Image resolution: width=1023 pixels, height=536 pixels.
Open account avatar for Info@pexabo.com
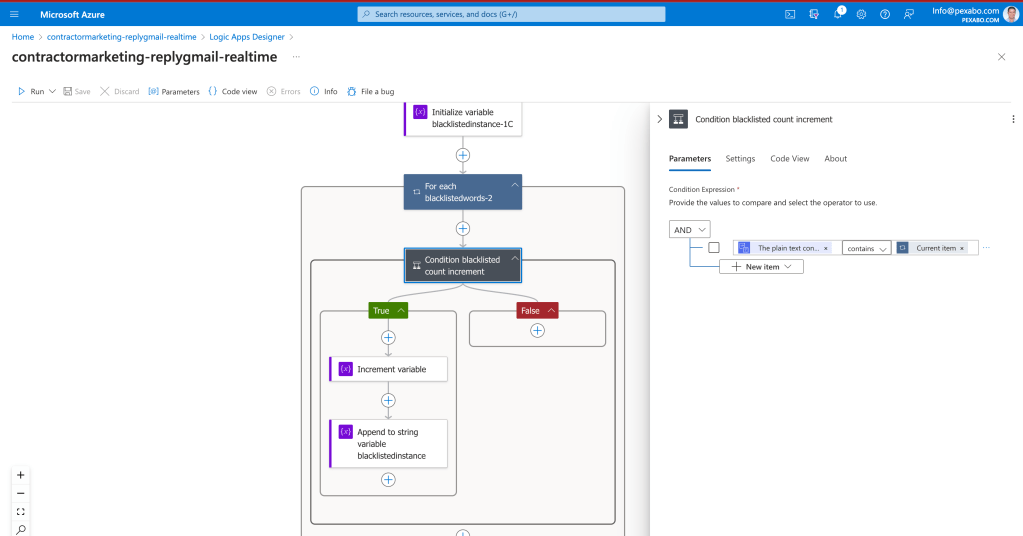(x=1010, y=14)
